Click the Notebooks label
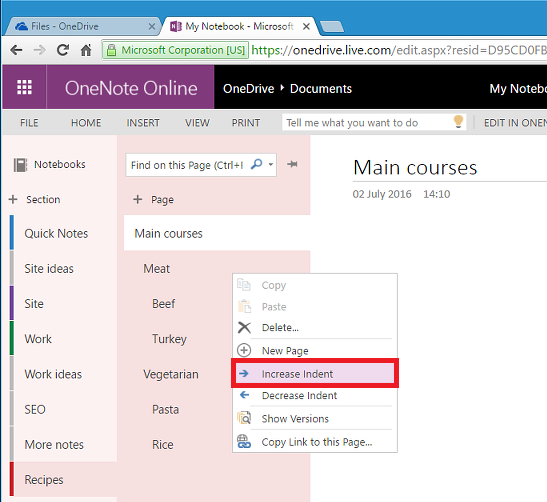 [60, 164]
